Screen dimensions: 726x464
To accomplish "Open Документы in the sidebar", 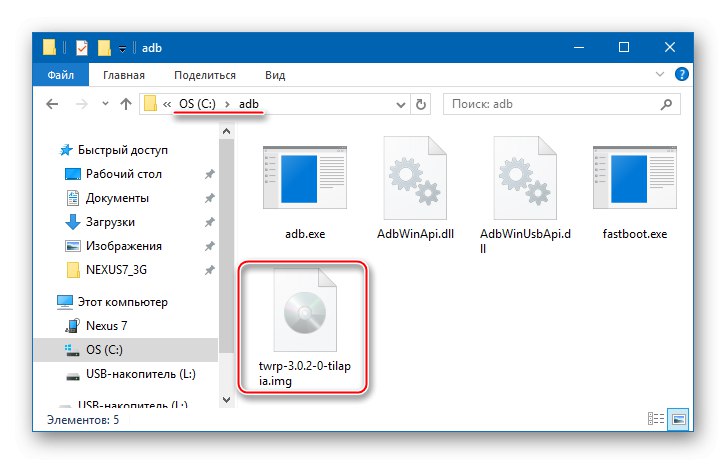I will click(117, 198).
